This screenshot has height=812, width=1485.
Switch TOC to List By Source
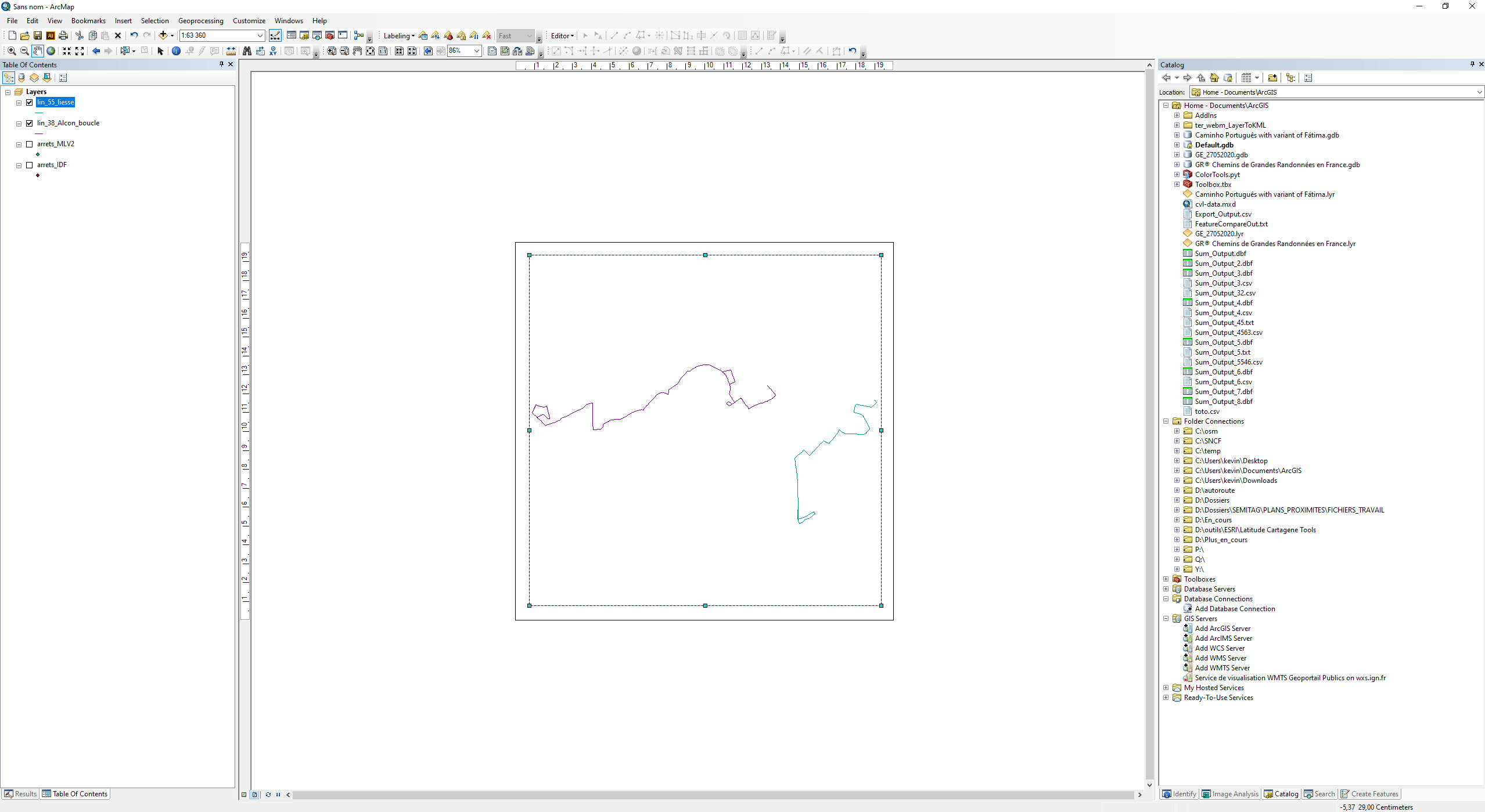pyautogui.click(x=21, y=78)
